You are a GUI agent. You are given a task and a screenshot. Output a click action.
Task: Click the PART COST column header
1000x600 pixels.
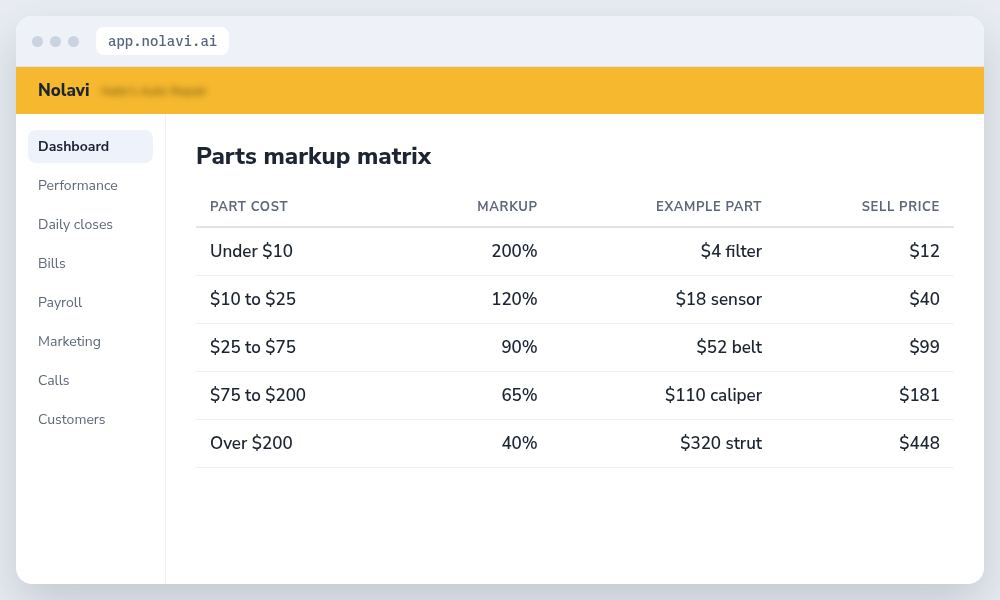coord(249,206)
